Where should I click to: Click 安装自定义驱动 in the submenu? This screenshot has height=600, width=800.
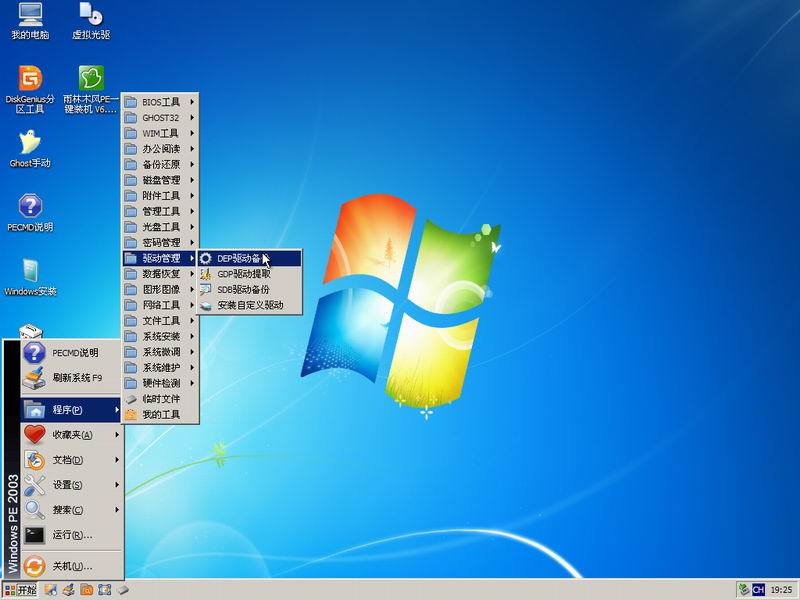250,305
